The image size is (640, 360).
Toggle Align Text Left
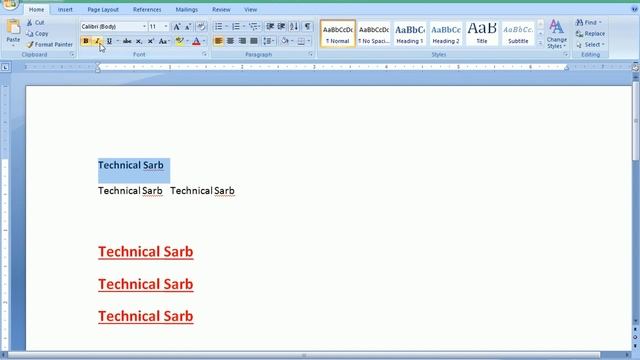218,41
